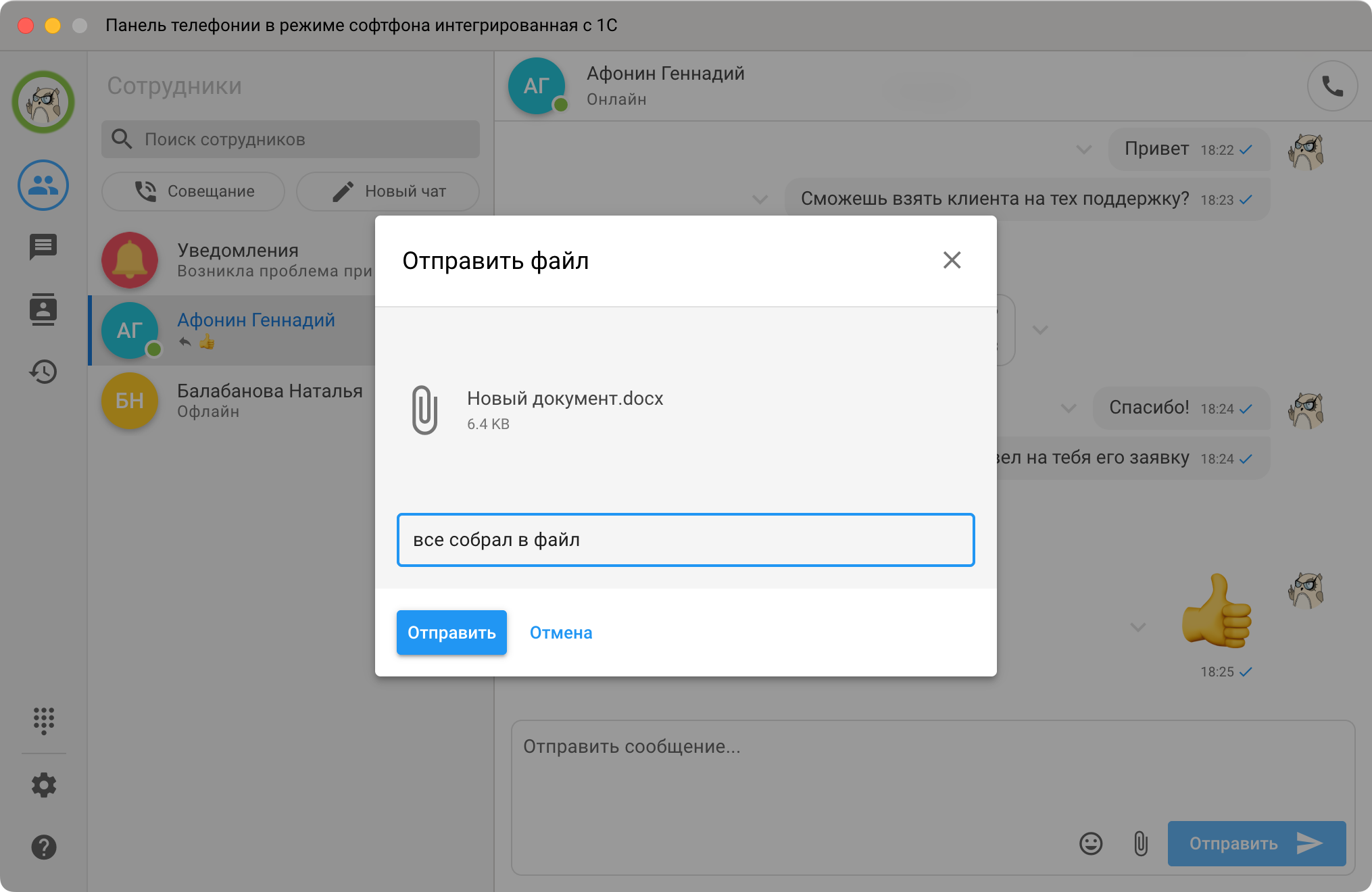Expand options chevron for Сможешь взять клиента message
This screenshot has width=1372, height=892.
pos(760,199)
